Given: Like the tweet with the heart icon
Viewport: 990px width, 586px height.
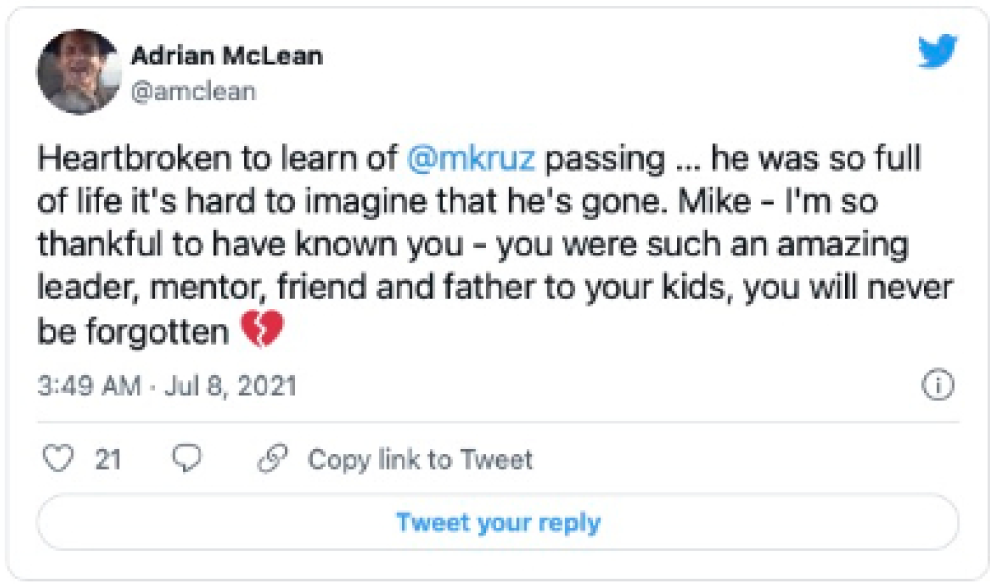Looking at the screenshot, I should coord(61,459).
